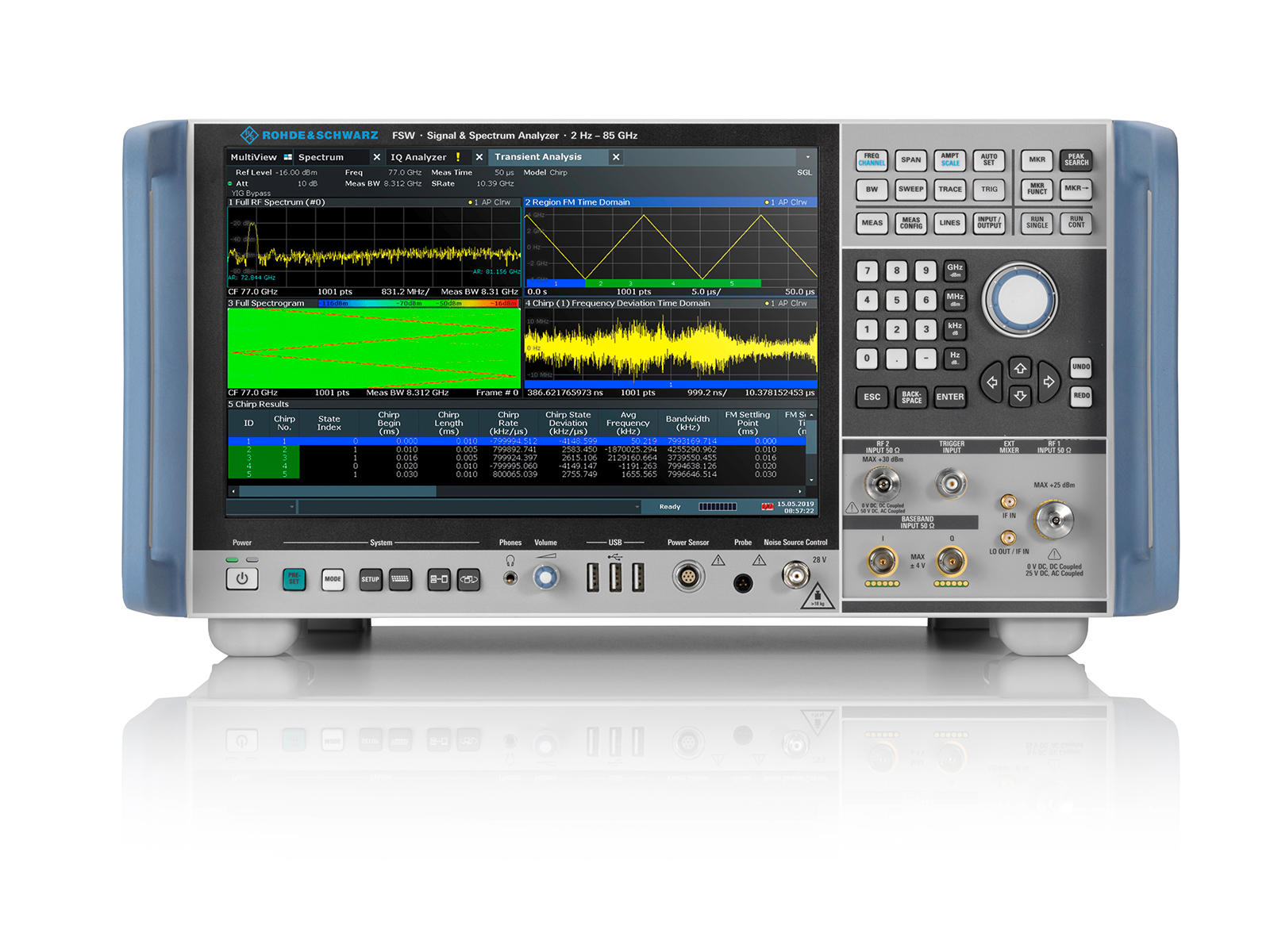1270x952 pixels.
Task: Tap the INPUT / OUTPUT key
Action: [989, 223]
